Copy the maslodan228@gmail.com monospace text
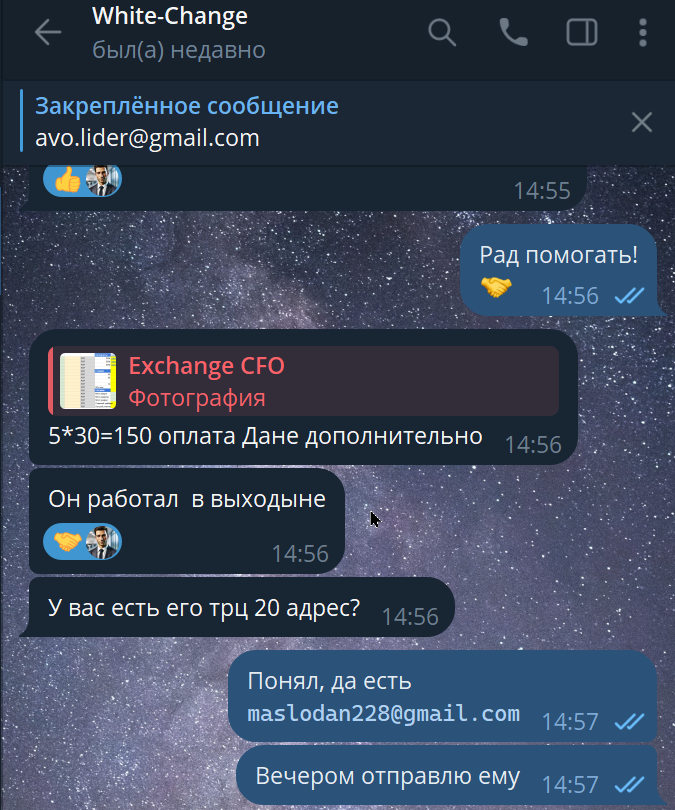Image resolution: width=675 pixels, height=810 pixels. [x=383, y=713]
